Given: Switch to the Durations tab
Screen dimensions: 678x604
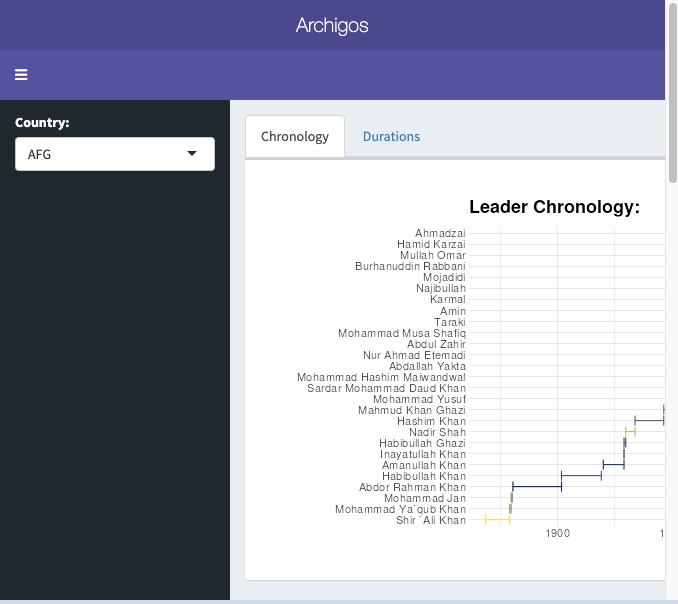Looking at the screenshot, I should [x=391, y=137].
